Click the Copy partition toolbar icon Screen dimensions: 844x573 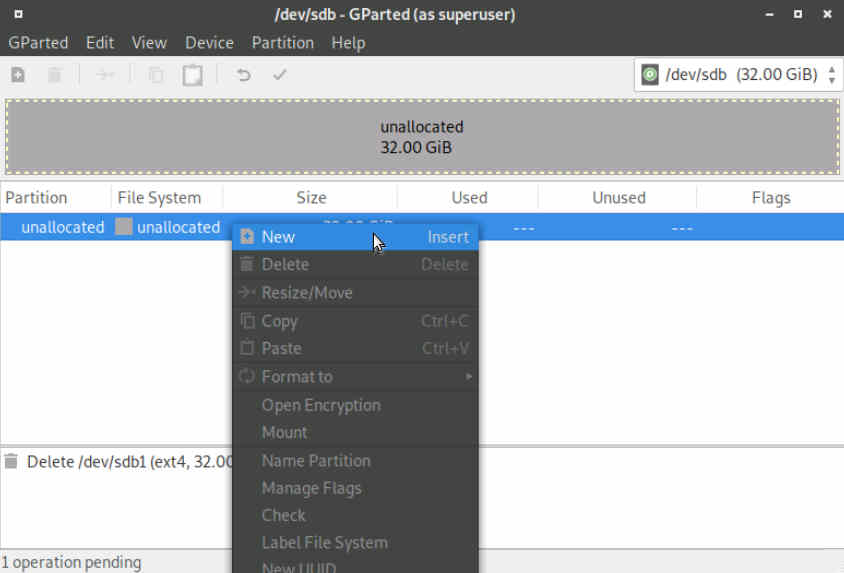(x=156, y=75)
